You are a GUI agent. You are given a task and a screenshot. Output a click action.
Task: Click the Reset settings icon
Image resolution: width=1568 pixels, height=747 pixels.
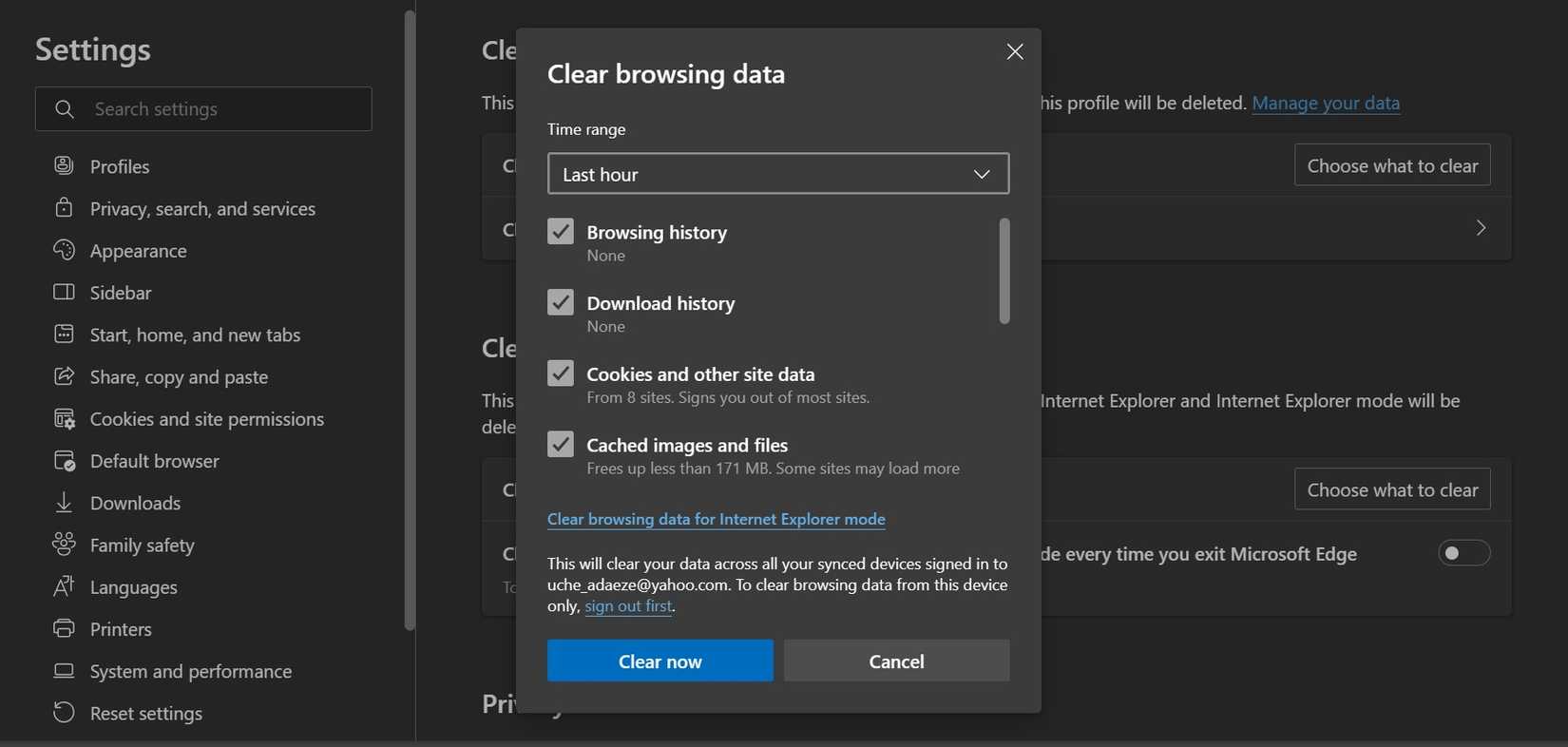(x=64, y=713)
